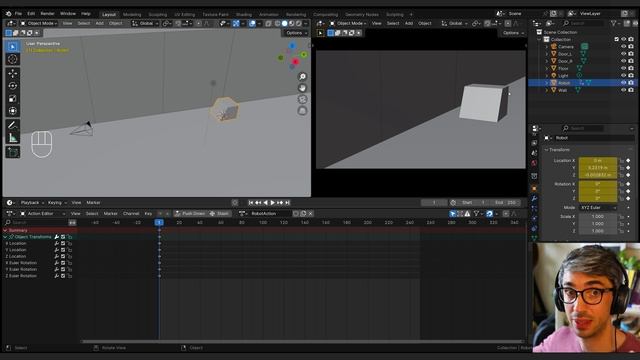This screenshot has height=360, width=640.
Task: Toggle X-ray display in left viewport header
Action: (269, 23)
